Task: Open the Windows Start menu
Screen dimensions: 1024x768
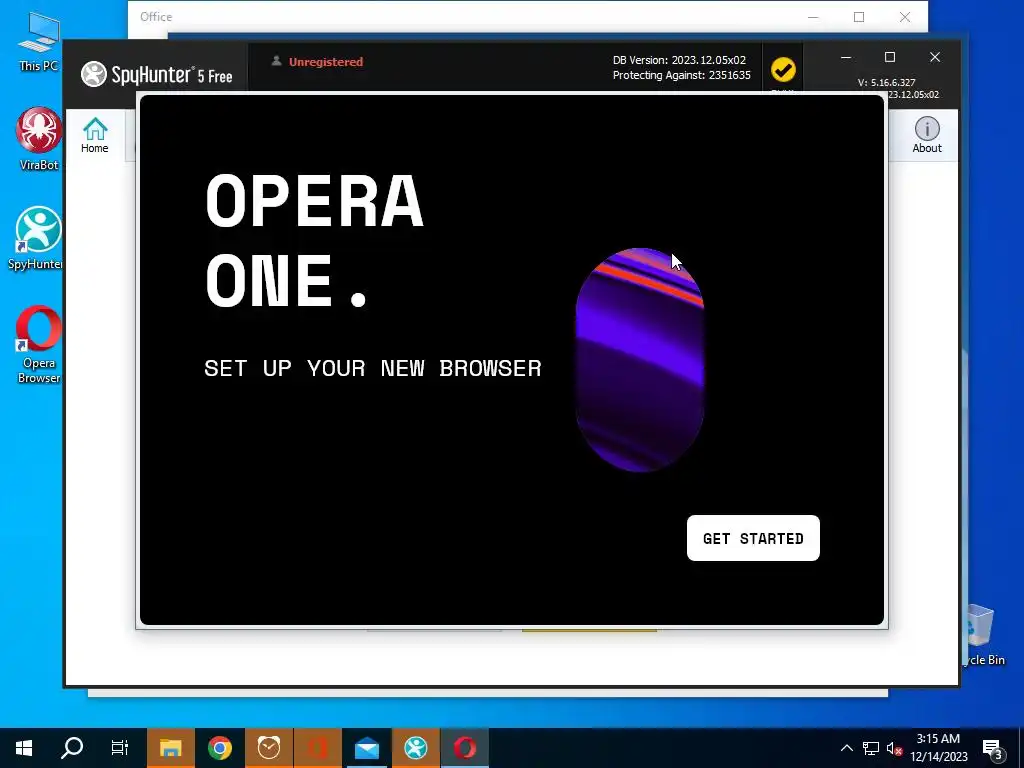Action: pyautogui.click(x=24, y=748)
